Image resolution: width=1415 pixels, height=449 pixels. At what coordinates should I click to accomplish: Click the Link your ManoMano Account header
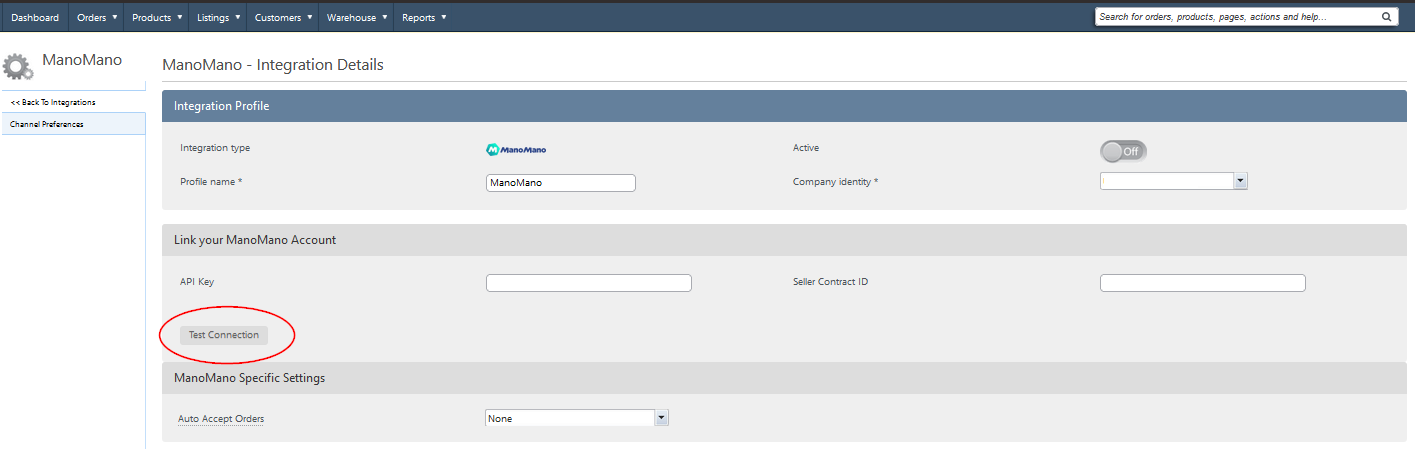pos(784,240)
